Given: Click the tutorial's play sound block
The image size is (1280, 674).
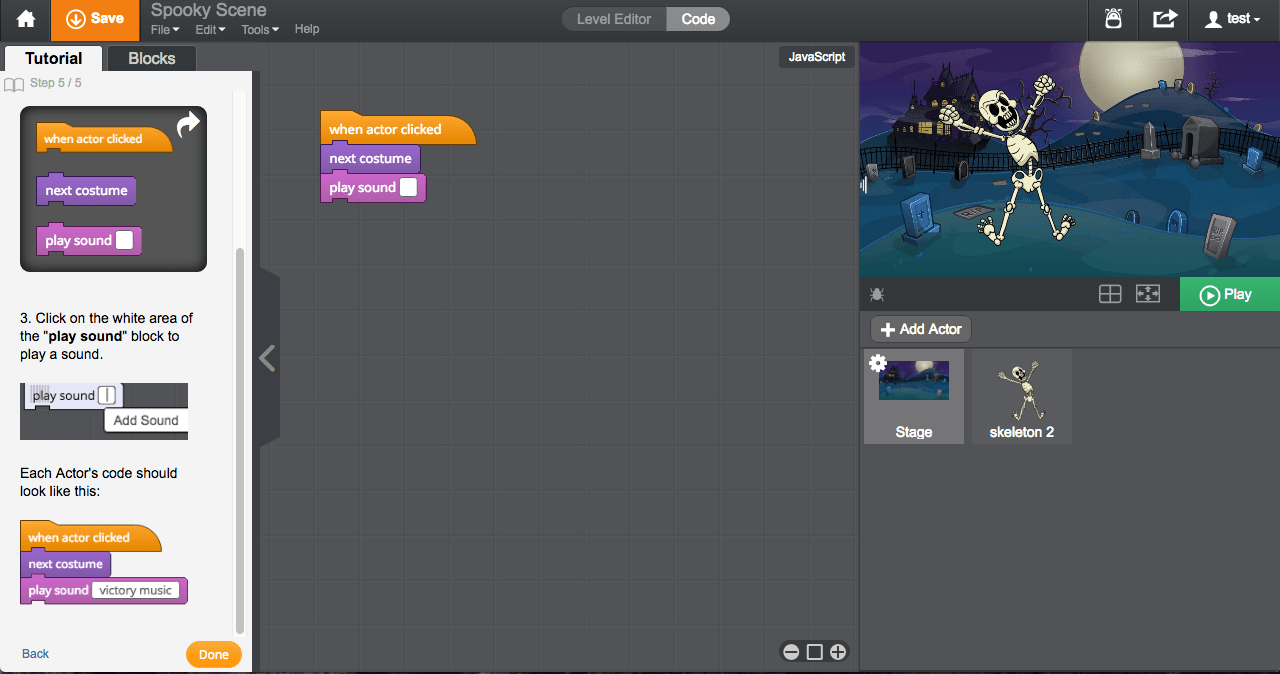Looking at the screenshot, I should 89,240.
